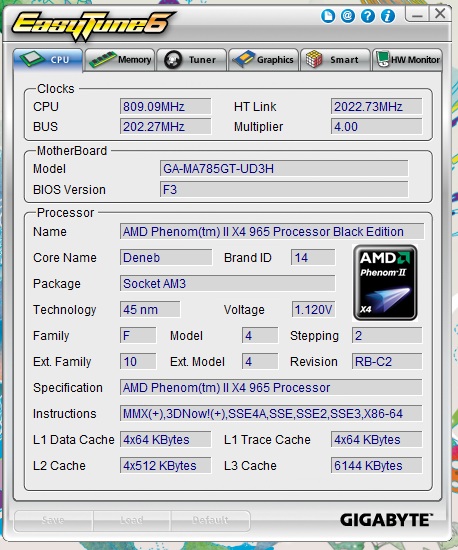Click the Clocks group label
This screenshot has width=458, height=550.
point(56,88)
